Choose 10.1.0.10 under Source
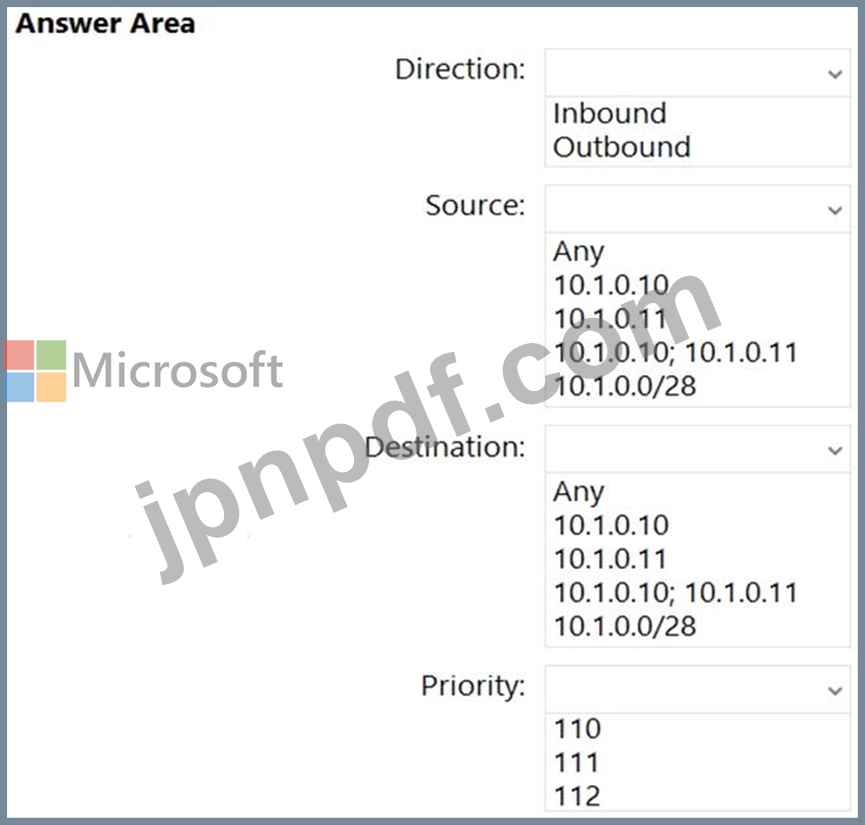The width and height of the screenshot is (865, 825). pos(611,285)
